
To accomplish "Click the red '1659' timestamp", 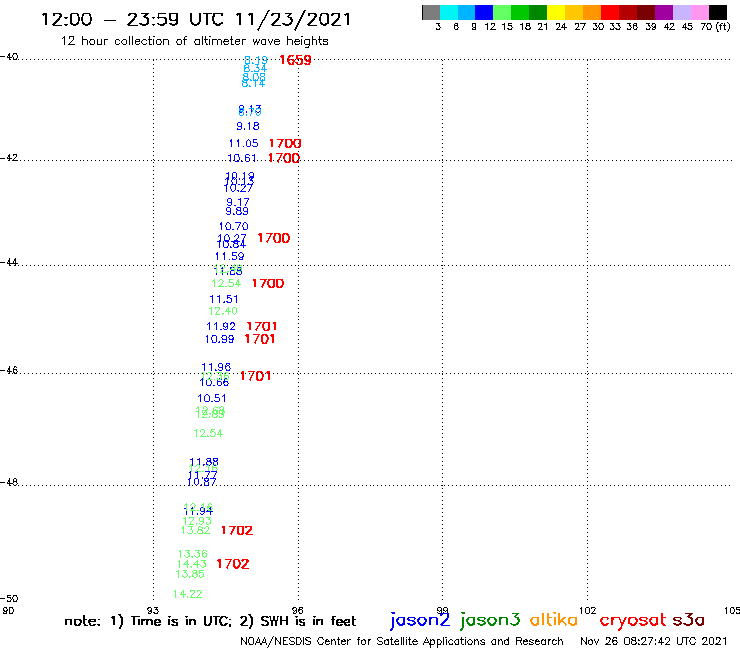I will (295, 60).
